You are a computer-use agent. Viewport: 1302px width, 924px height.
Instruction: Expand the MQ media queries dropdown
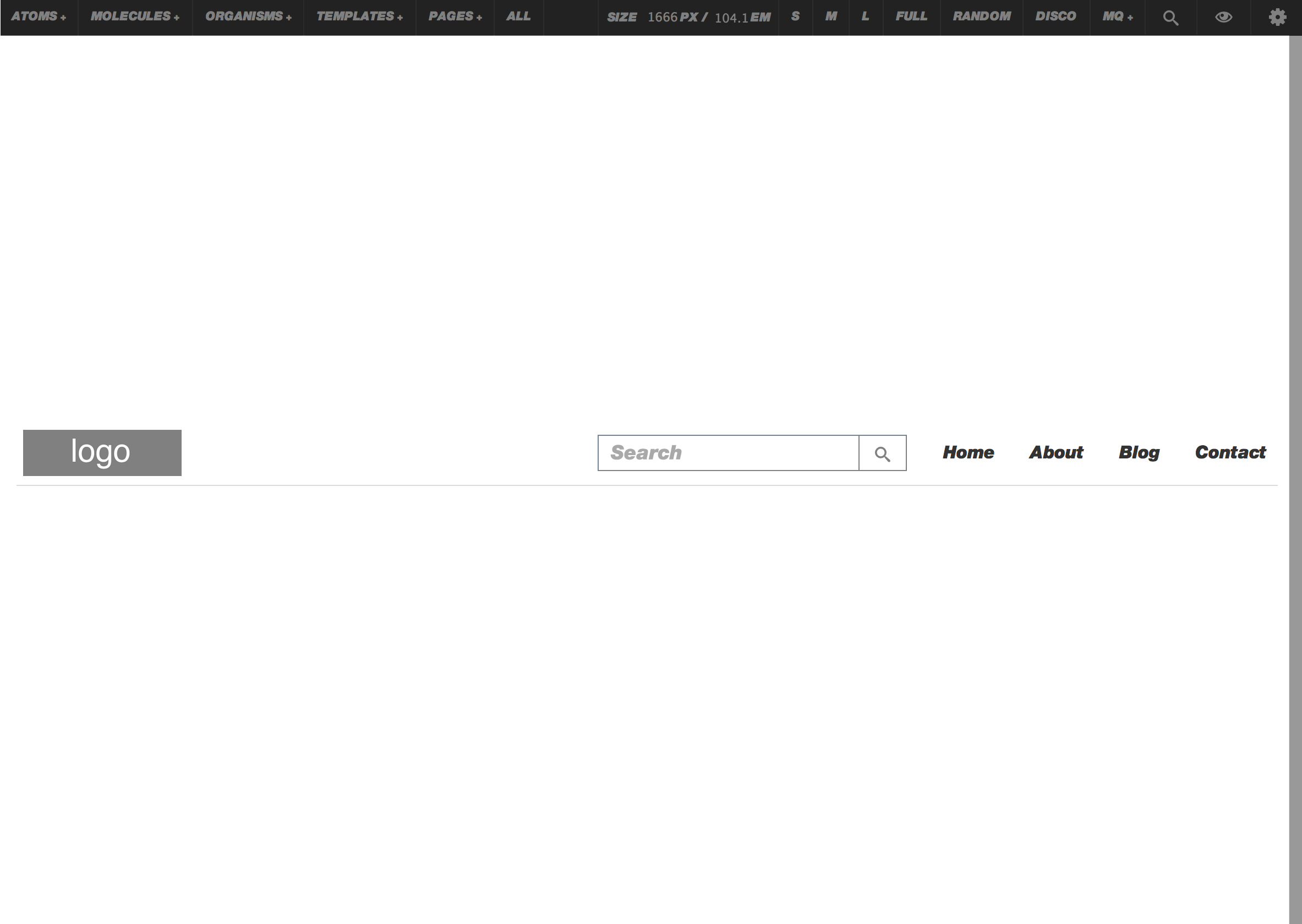(x=1117, y=17)
